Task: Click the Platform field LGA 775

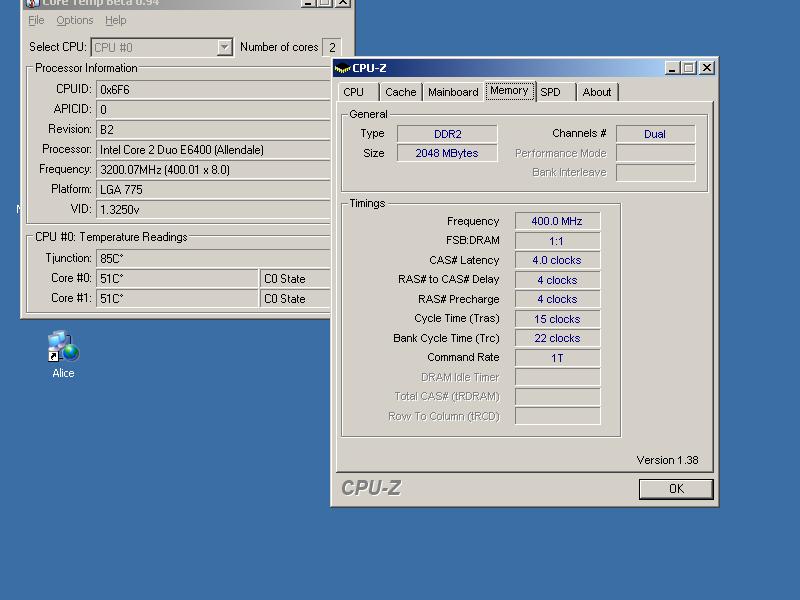Action: click(x=213, y=189)
